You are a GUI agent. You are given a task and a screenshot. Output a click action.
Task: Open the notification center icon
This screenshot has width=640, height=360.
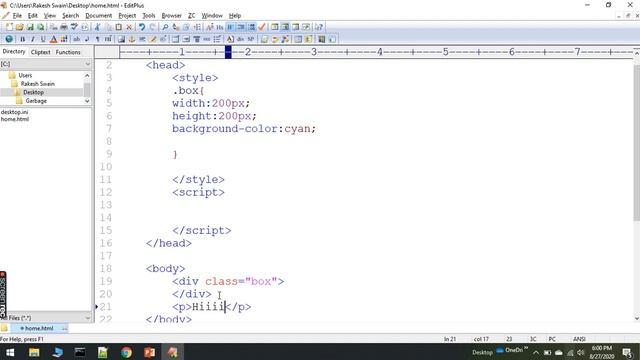(x=627, y=352)
